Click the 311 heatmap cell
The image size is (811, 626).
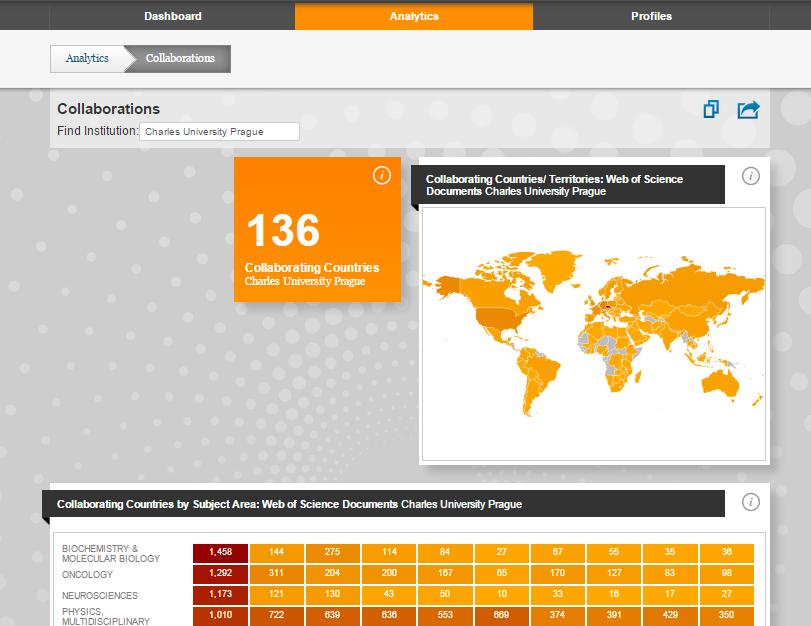coord(277,573)
